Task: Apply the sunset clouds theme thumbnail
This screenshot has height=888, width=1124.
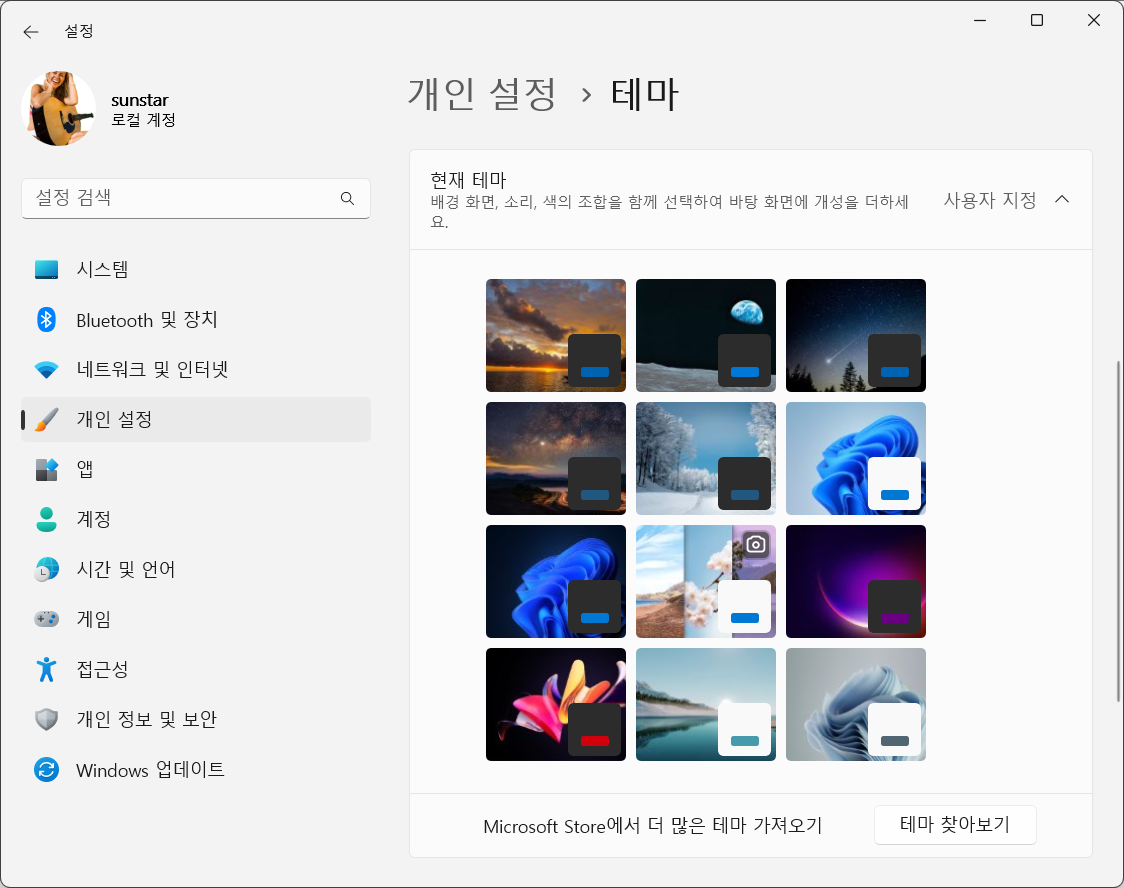Action: coord(555,335)
